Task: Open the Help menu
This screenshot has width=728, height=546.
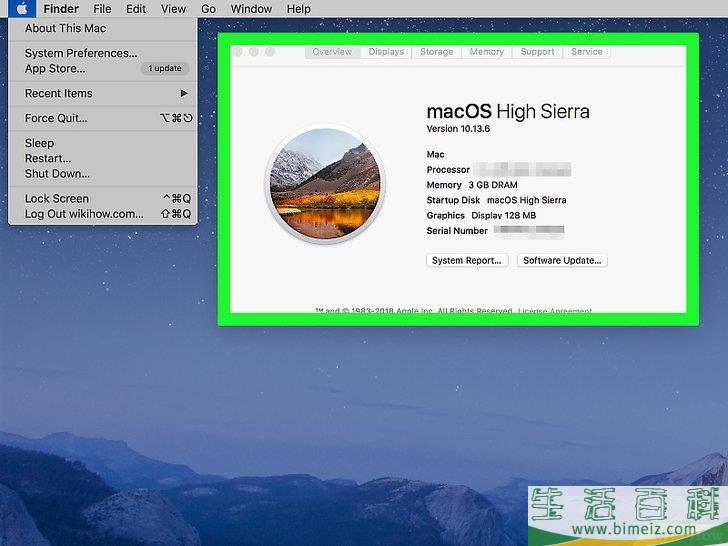Action: [299, 9]
